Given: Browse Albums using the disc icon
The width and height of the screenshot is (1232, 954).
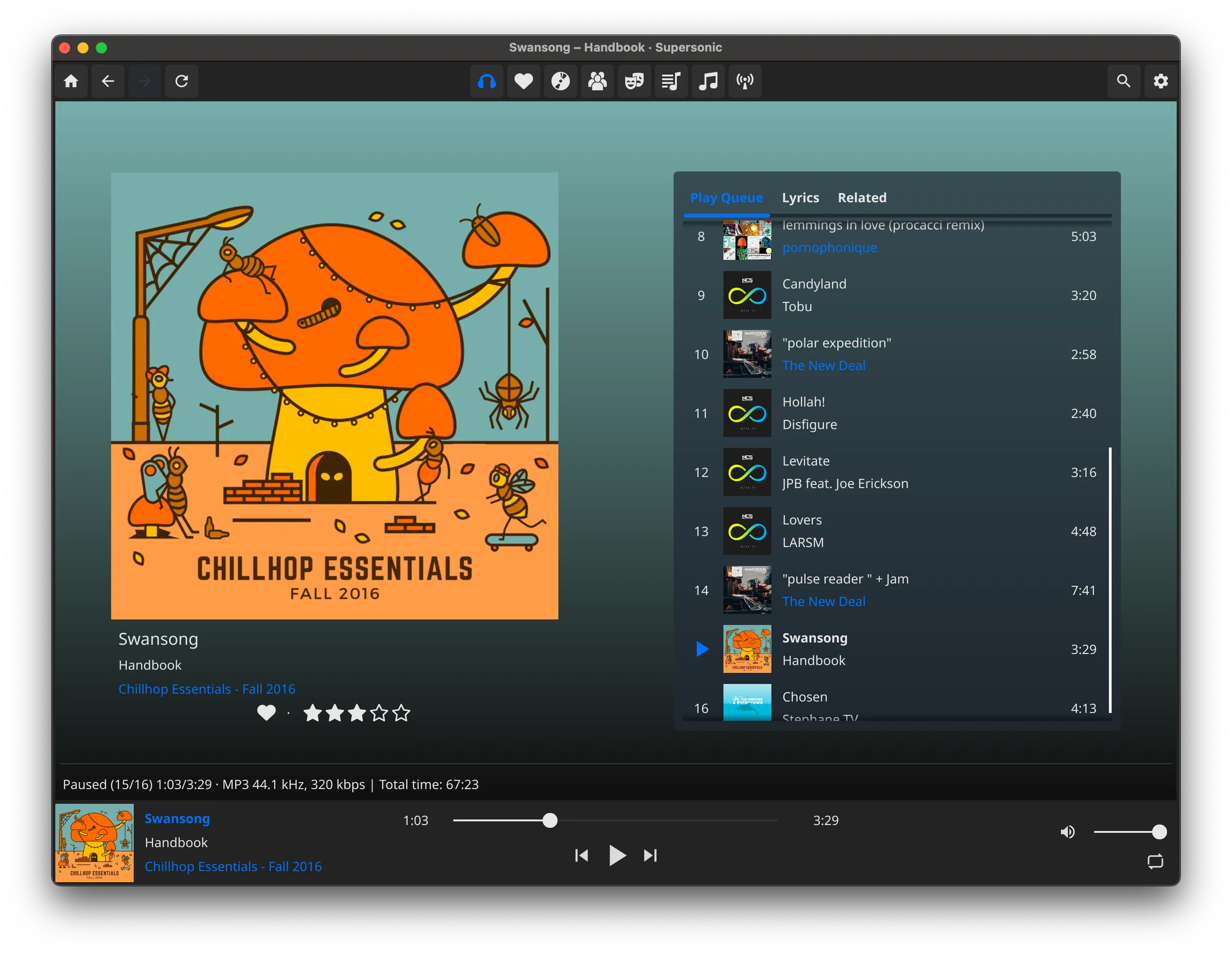Looking at the screenshot, I should pos(560,81).
